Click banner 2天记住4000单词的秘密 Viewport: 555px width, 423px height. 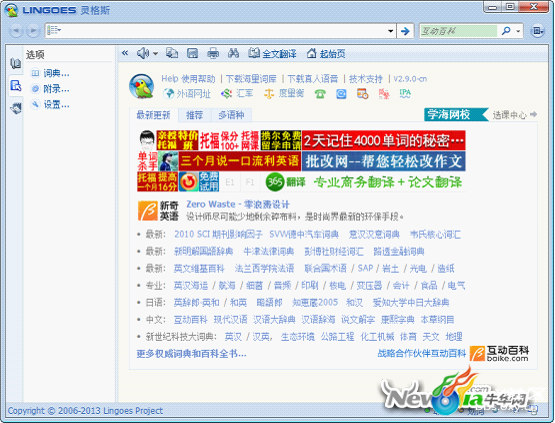pyautogui.click(x=383, y=141)
